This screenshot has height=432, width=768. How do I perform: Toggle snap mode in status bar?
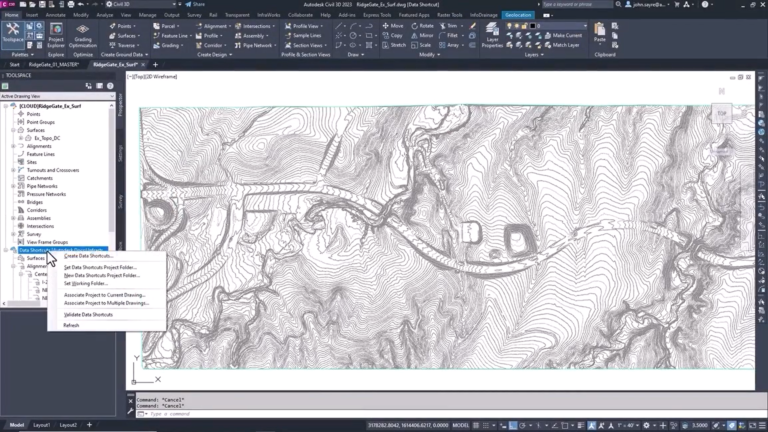tap(486, 425)
